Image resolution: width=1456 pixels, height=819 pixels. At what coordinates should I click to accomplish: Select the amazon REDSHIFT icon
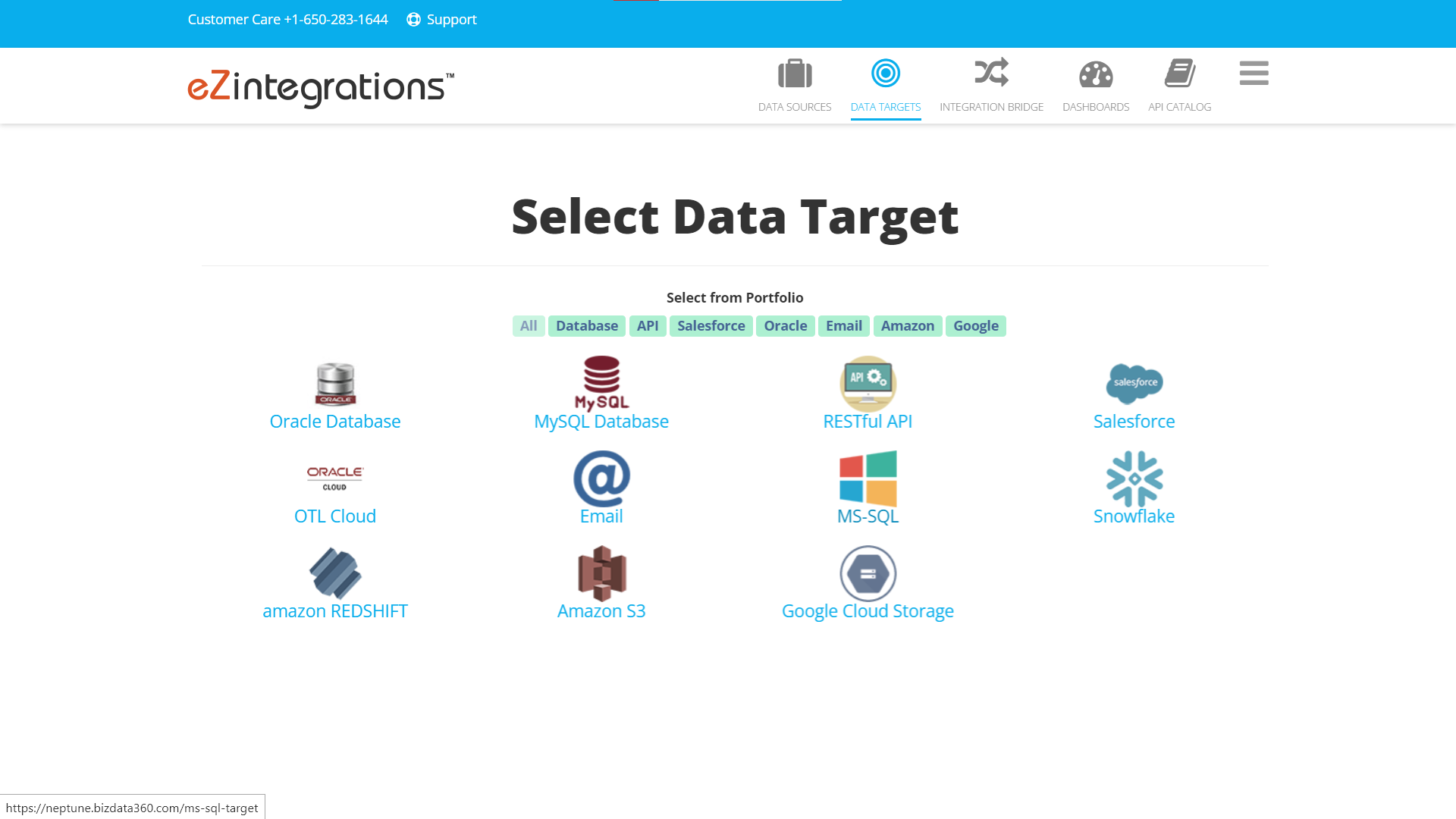coord(334,573)
